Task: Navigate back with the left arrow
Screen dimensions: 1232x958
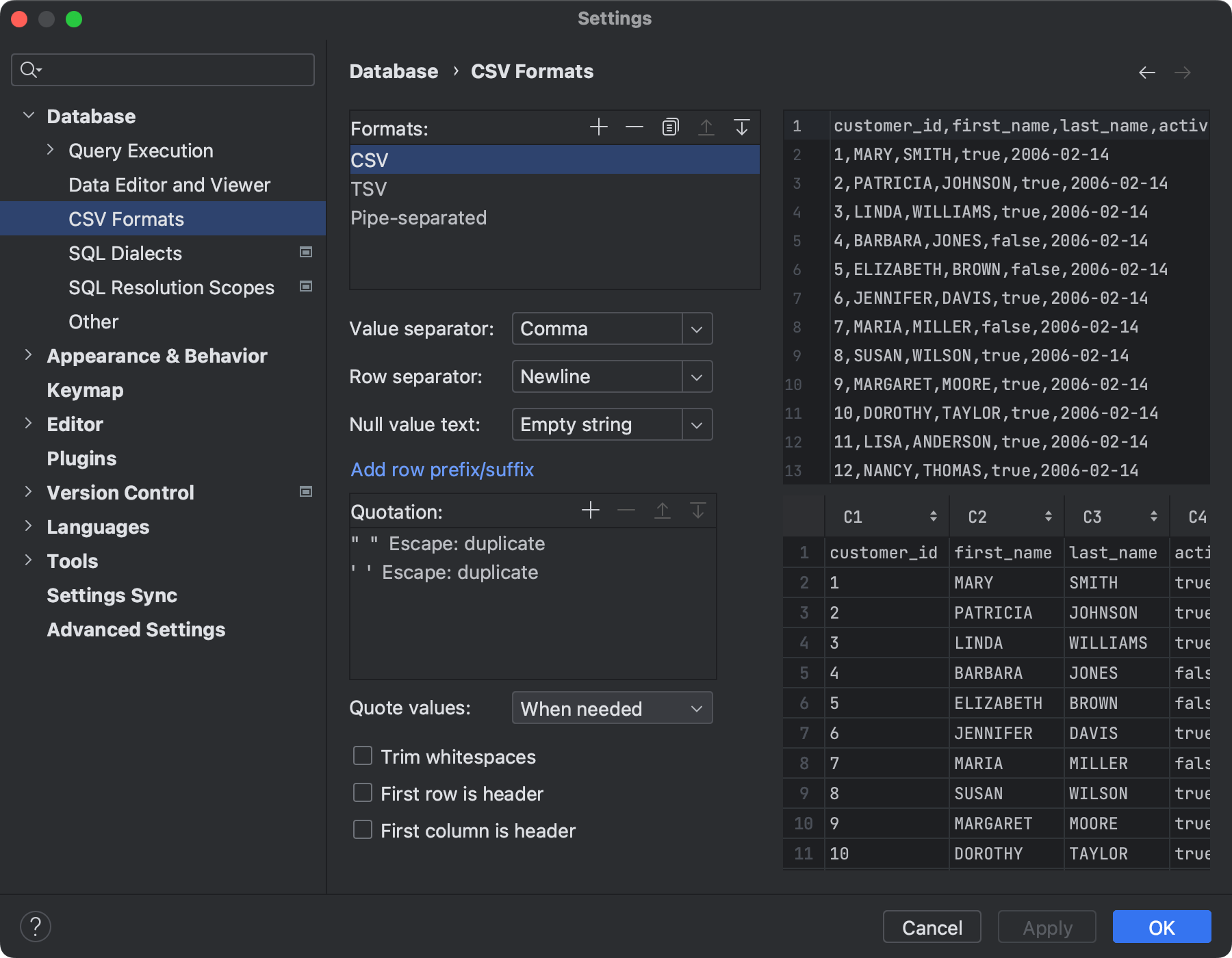Action: (x=1147, y=72)
